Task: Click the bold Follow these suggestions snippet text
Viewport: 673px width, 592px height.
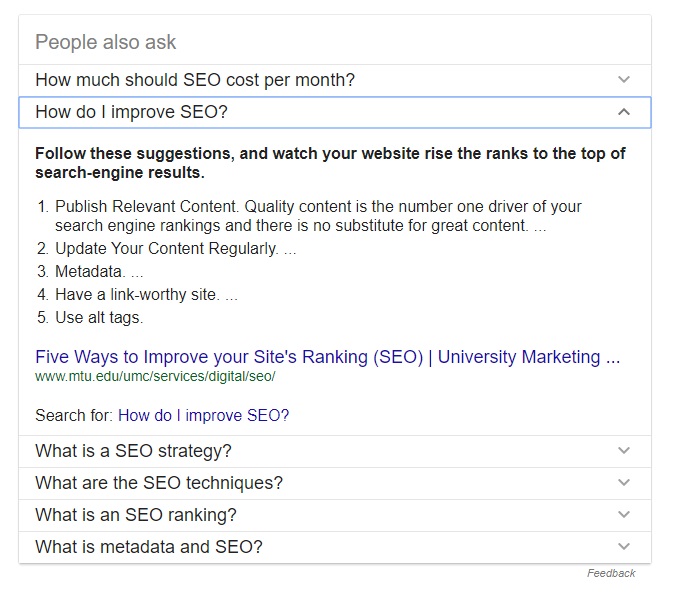Action: pyautogui.click(x=330, y=163)
